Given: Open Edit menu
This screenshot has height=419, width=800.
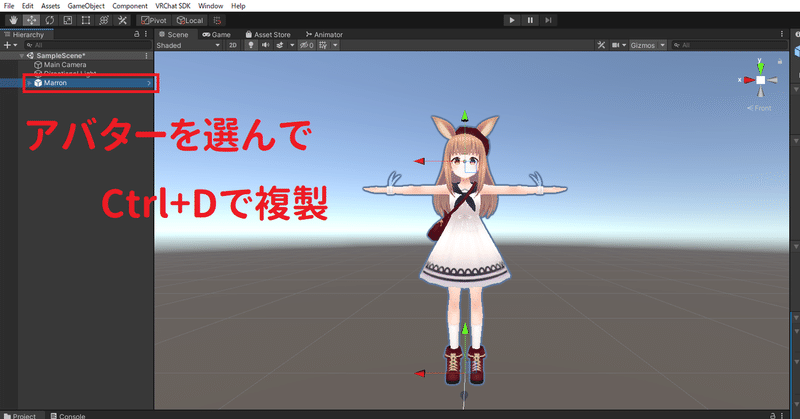Looking at the screenshot, I should 28,6.
